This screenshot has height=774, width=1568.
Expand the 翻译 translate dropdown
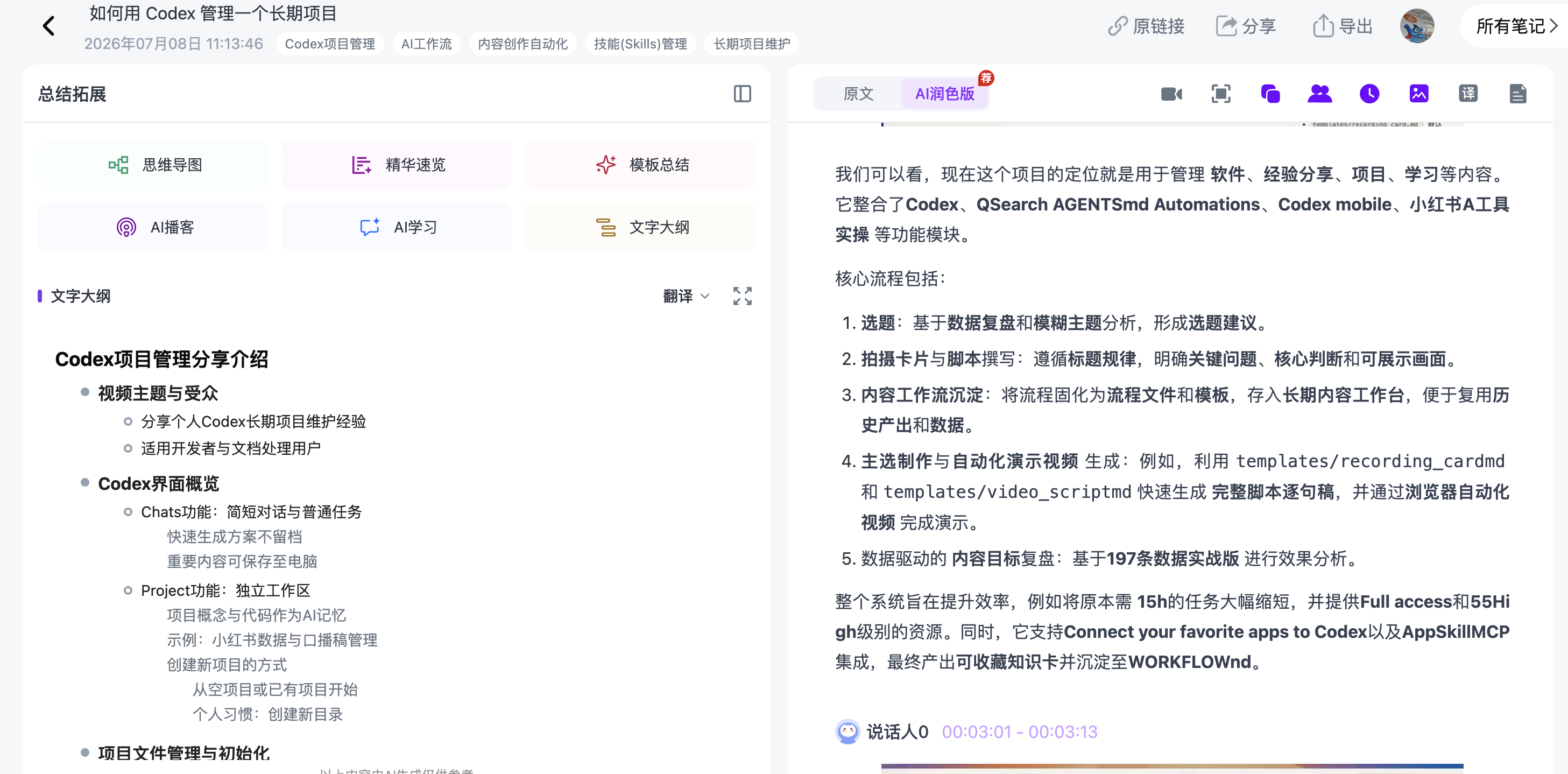pyautogui.click(x=686, y=297)
